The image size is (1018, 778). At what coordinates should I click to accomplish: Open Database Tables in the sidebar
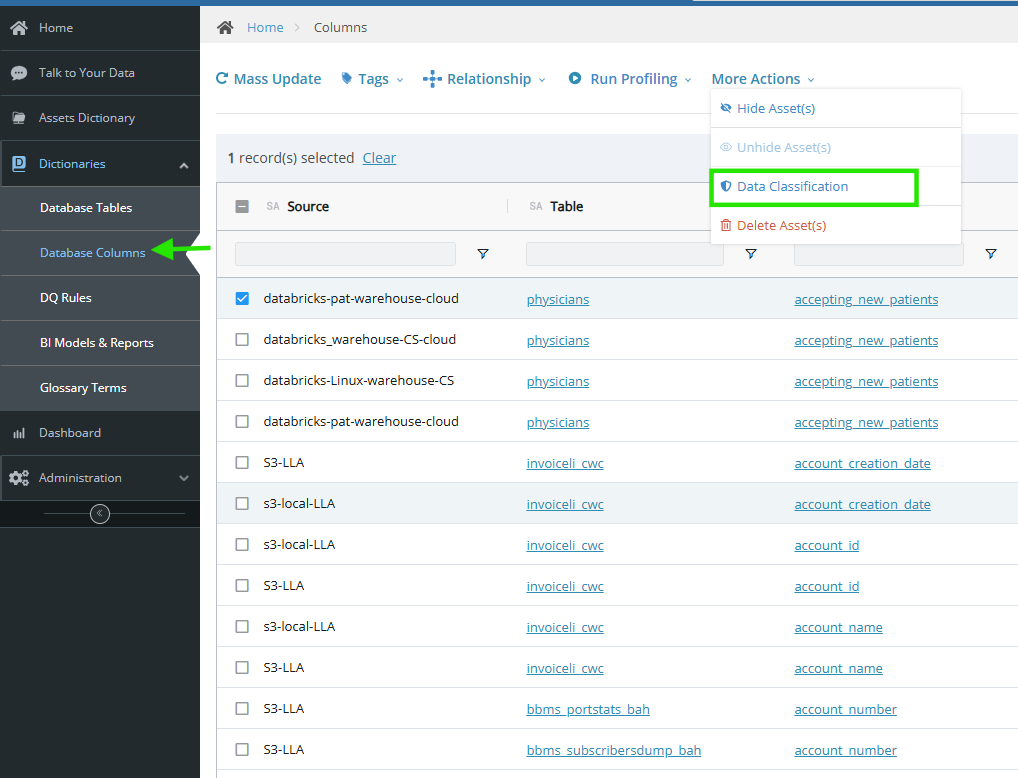tap(86, 208)
